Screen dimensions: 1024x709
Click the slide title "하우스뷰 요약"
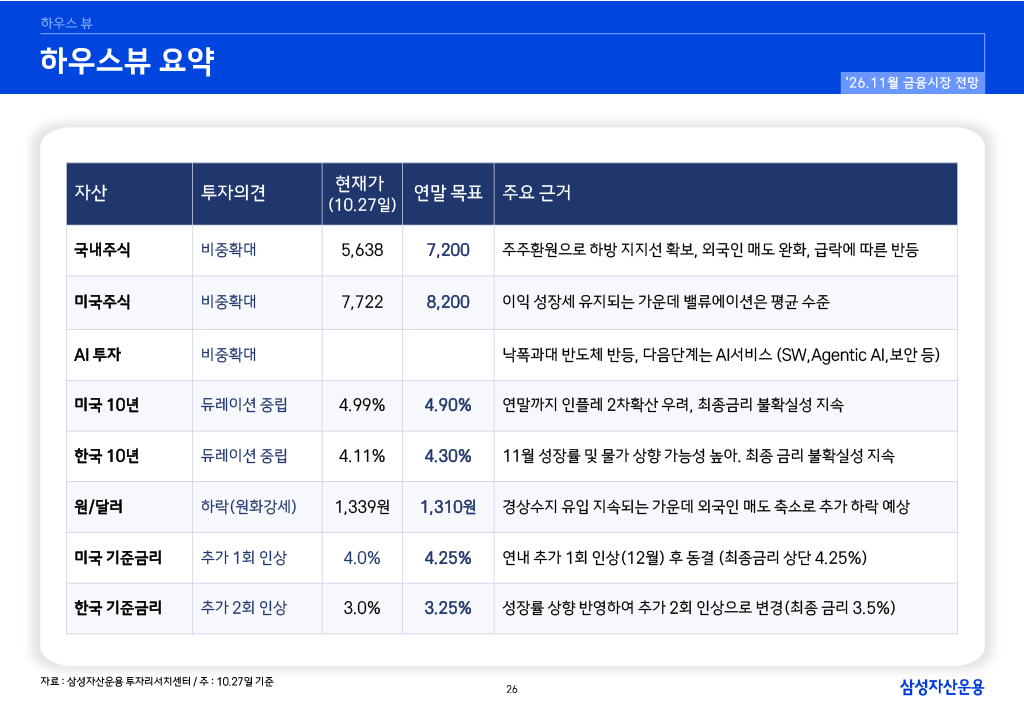pos(127,61)
